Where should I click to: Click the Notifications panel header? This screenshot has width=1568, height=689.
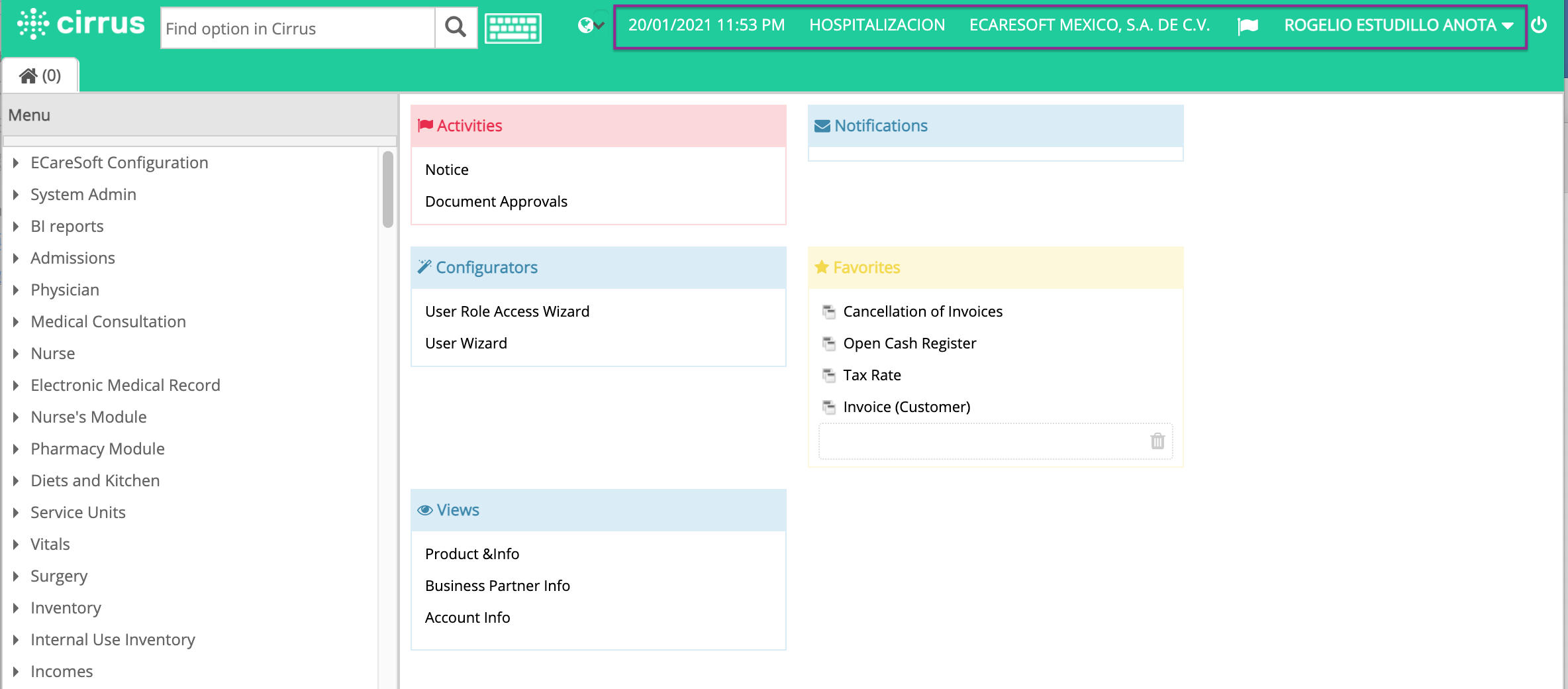995,126
